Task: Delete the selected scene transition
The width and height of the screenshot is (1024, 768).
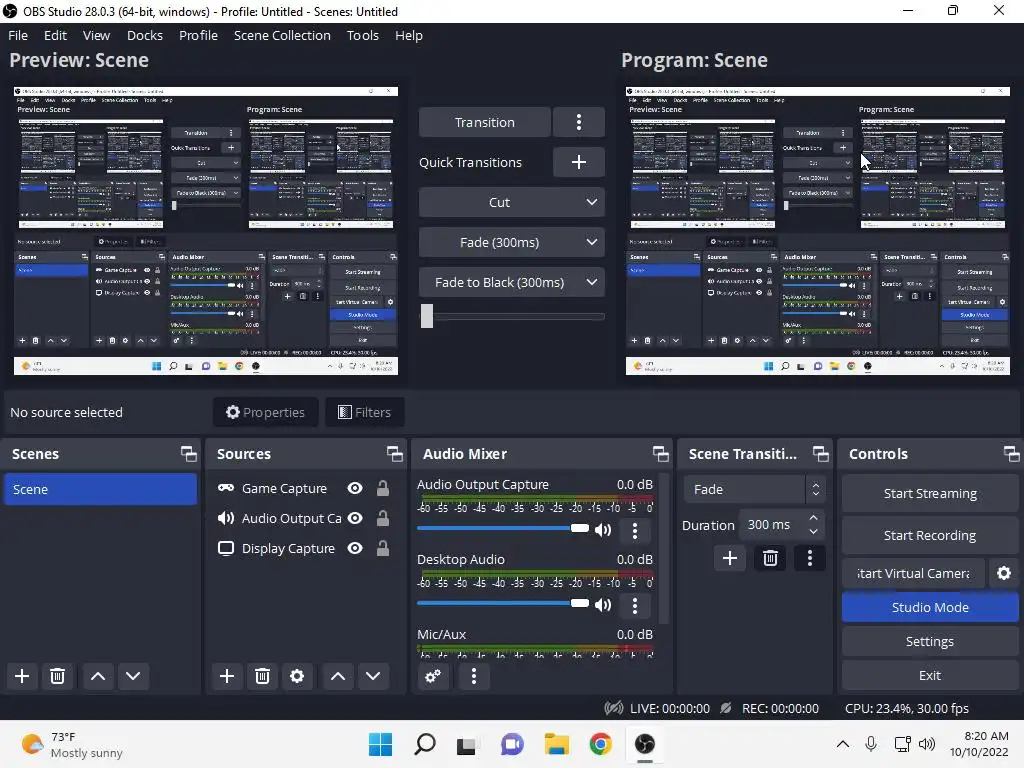Action: (x=770, y=558)
